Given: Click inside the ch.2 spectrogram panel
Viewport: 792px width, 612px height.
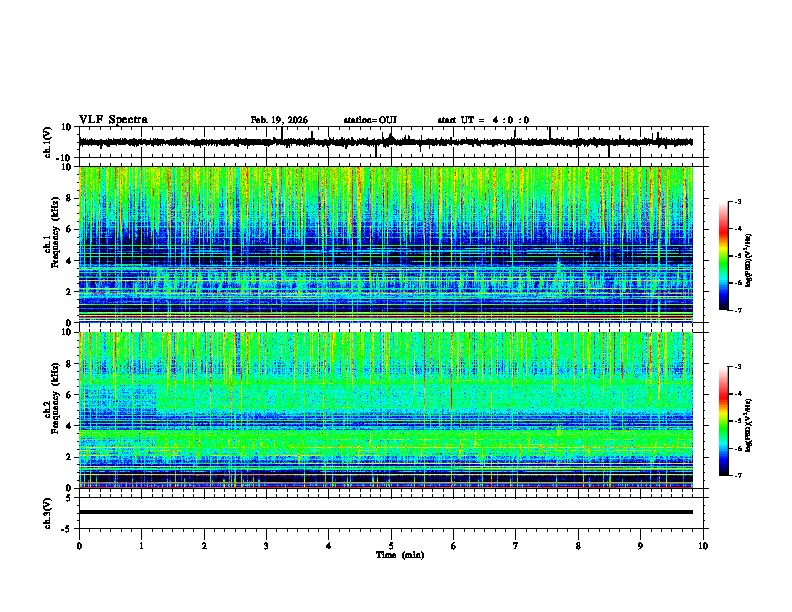Looking at the screenshot, I should (x=385, y=410).
